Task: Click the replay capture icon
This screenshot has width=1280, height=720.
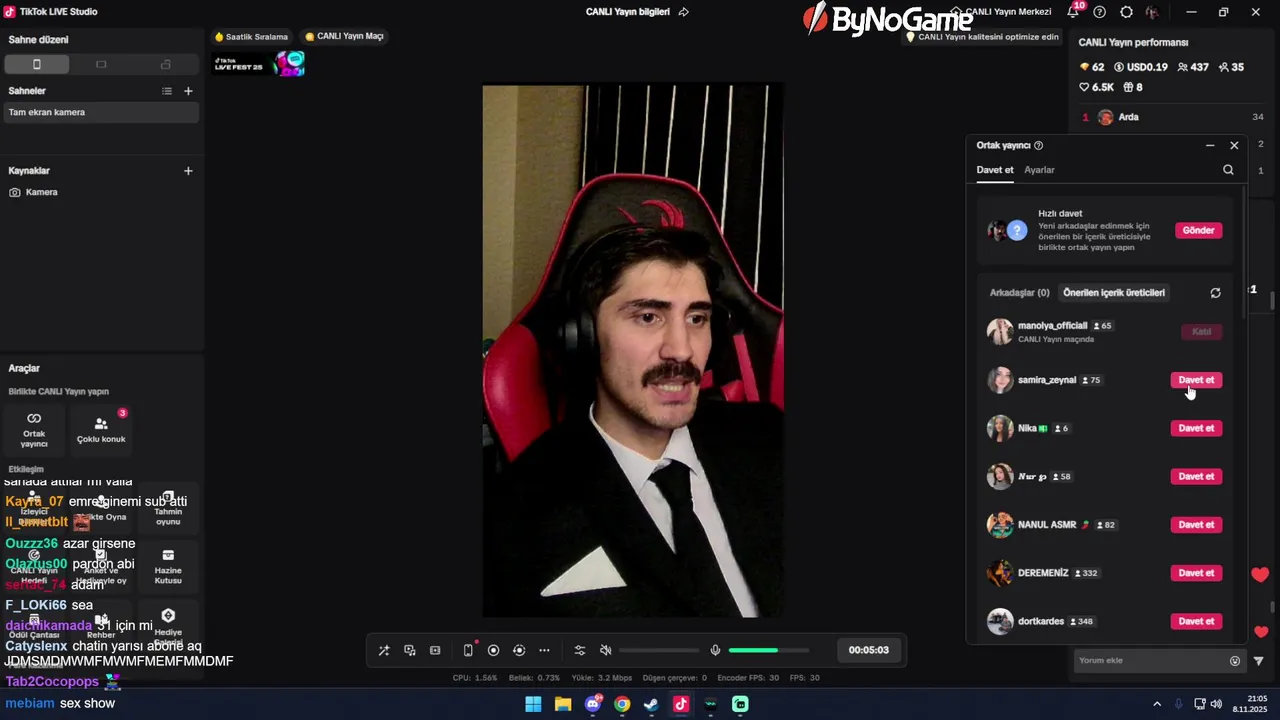Action: (519, 650)
